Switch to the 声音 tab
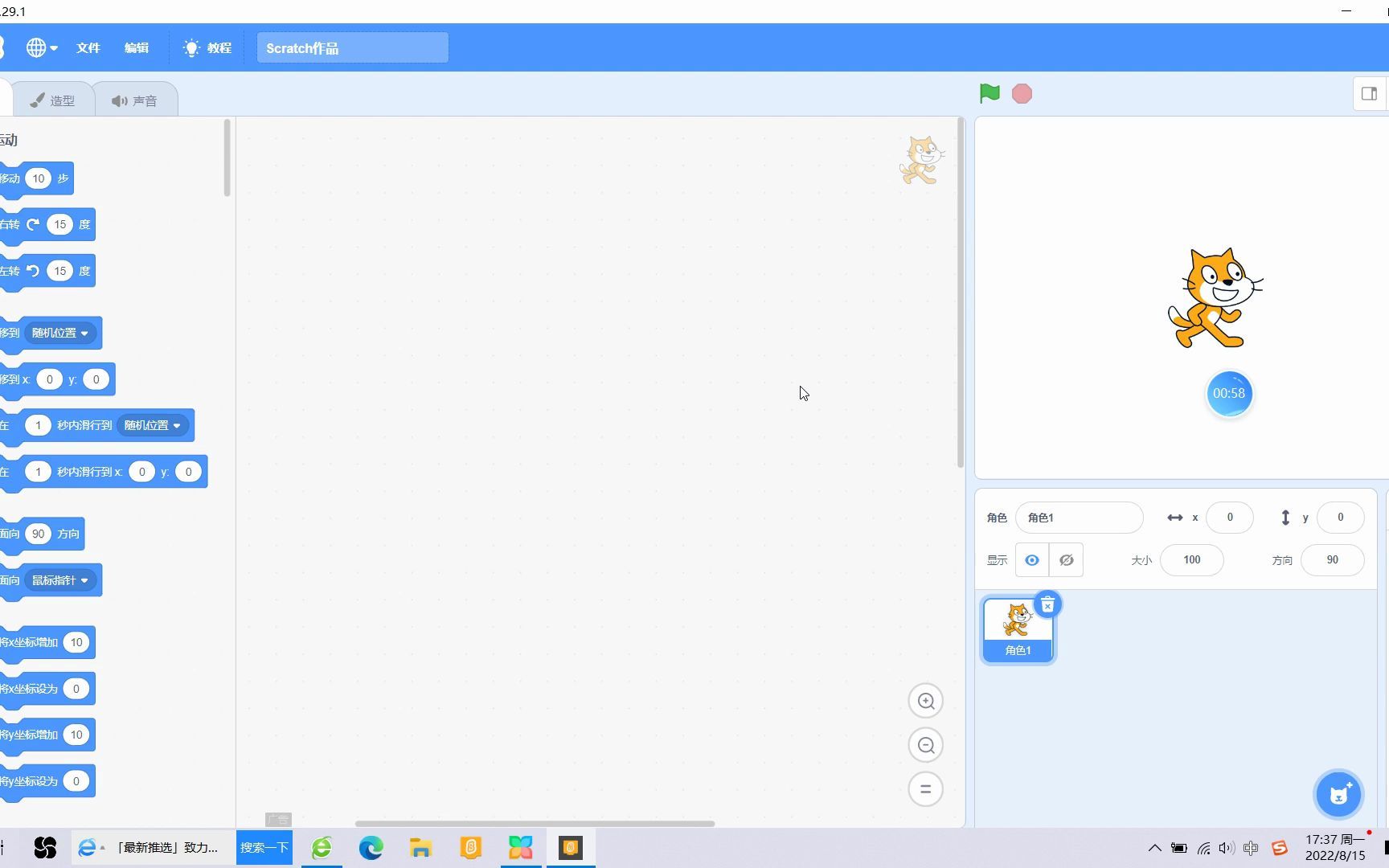 pos(134,100)
